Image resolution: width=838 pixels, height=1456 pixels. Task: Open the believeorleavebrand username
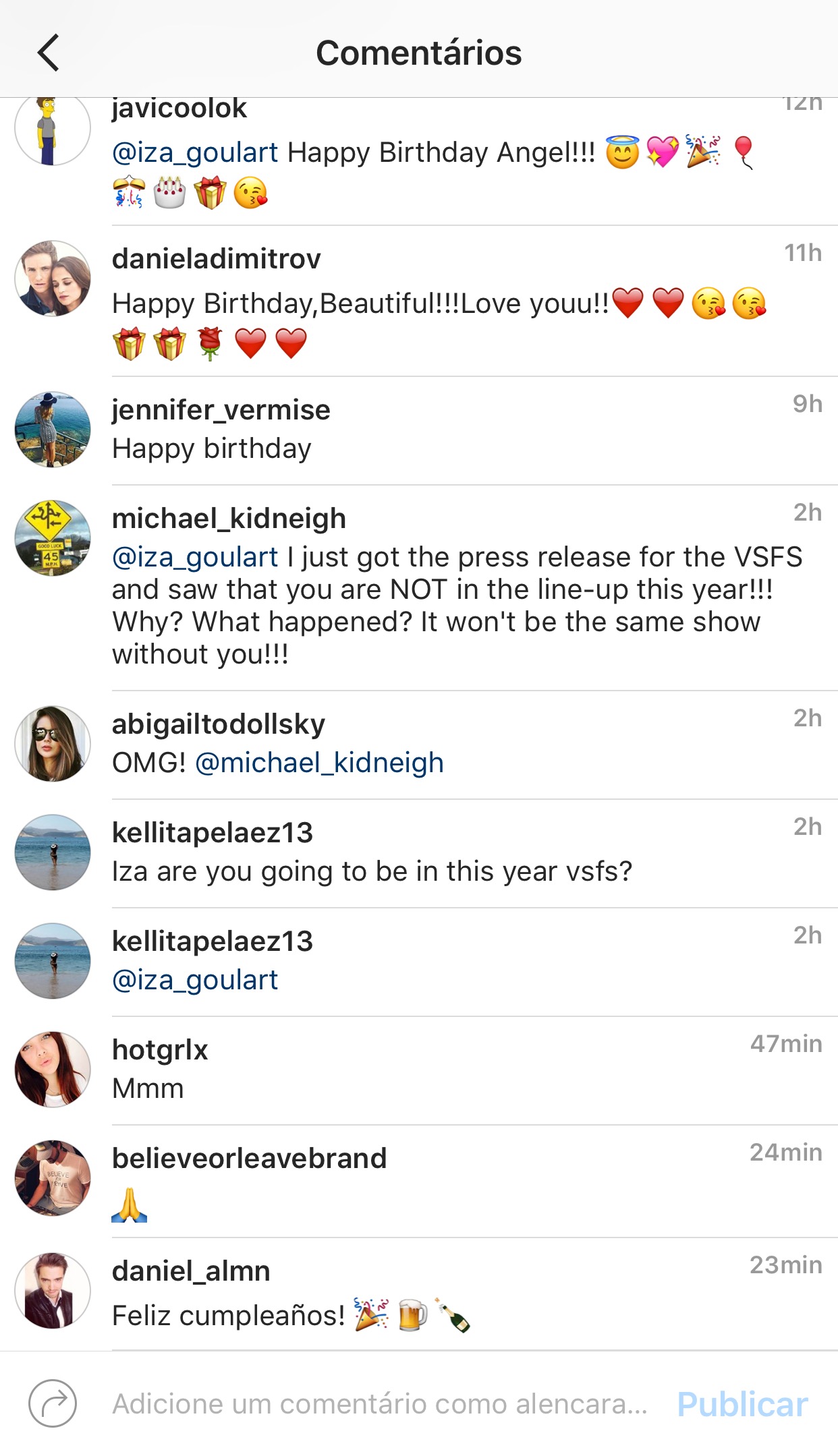pos(249,1159)
